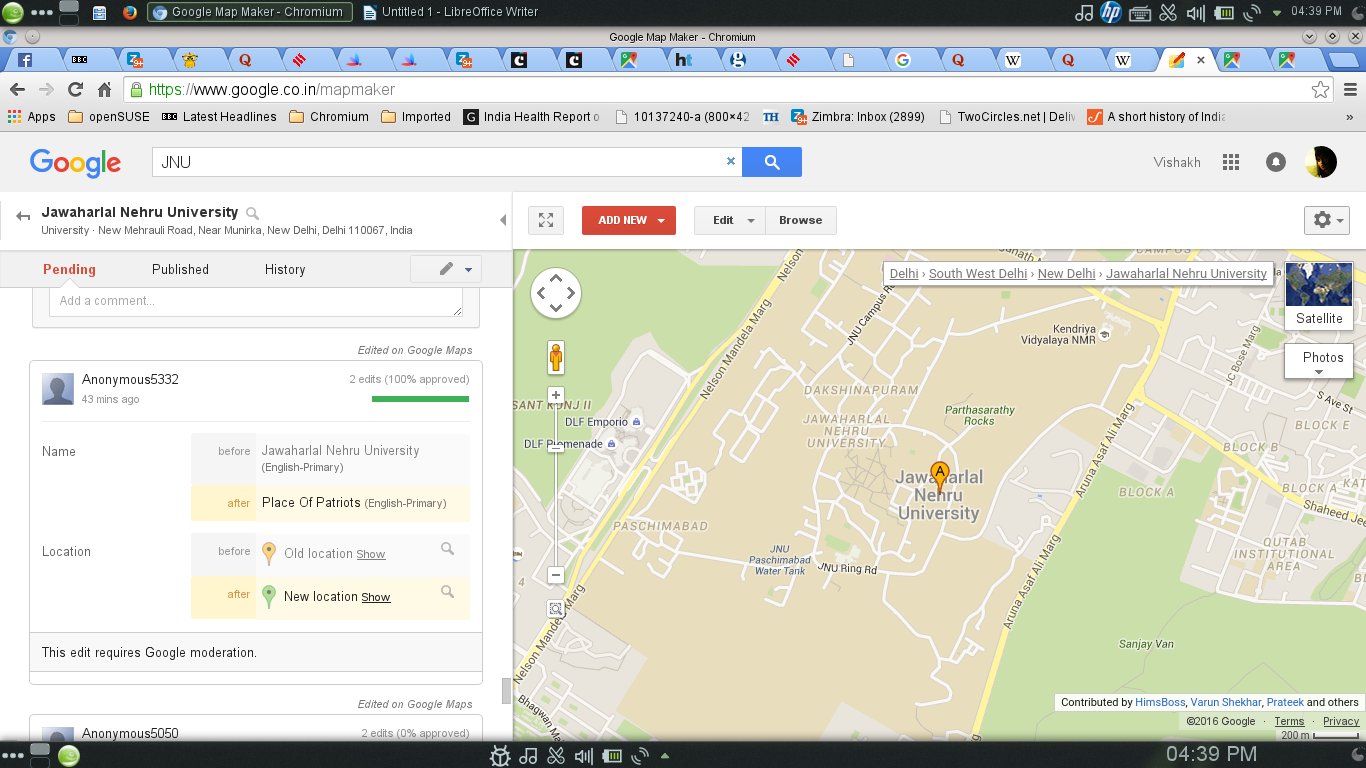Open Firefox from the top panel
1366x768 pixels.
pos(130,12)
